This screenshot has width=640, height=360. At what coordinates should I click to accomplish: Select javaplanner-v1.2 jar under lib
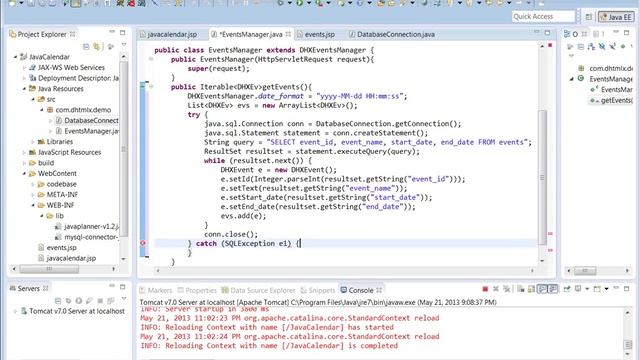click(x=87, y=226)
